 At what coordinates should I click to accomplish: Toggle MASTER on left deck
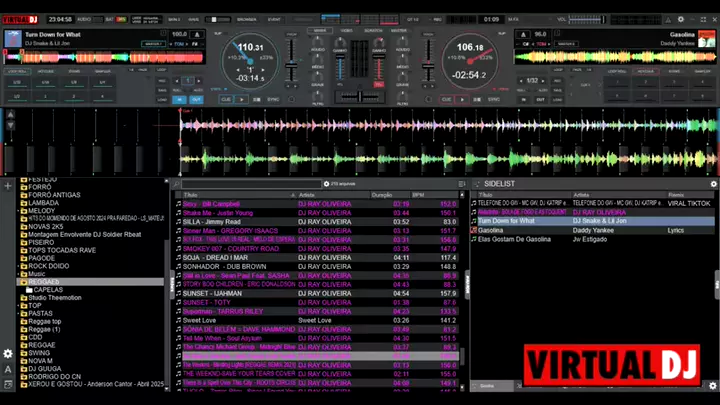[x=153, y=44]
